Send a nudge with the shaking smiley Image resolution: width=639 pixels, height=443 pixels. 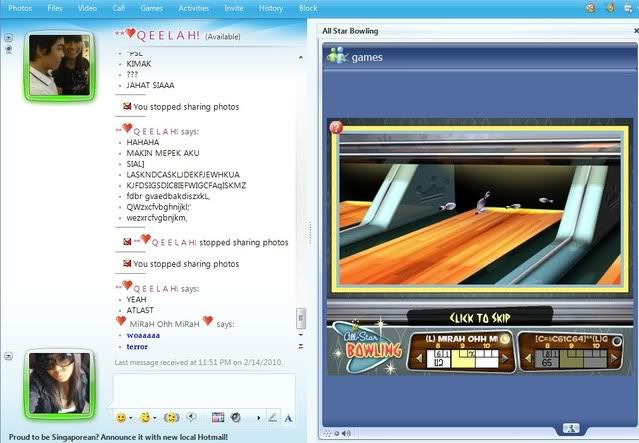(x=172, y=417)
